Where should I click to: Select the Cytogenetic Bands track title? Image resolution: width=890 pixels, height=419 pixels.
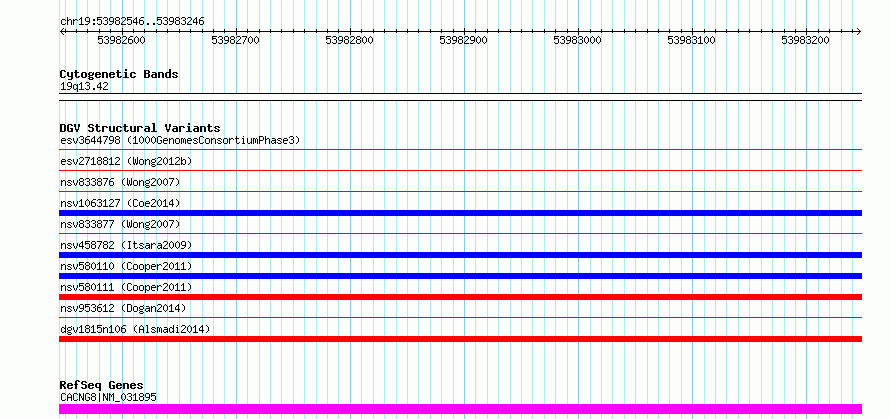(x=119, y=74)
